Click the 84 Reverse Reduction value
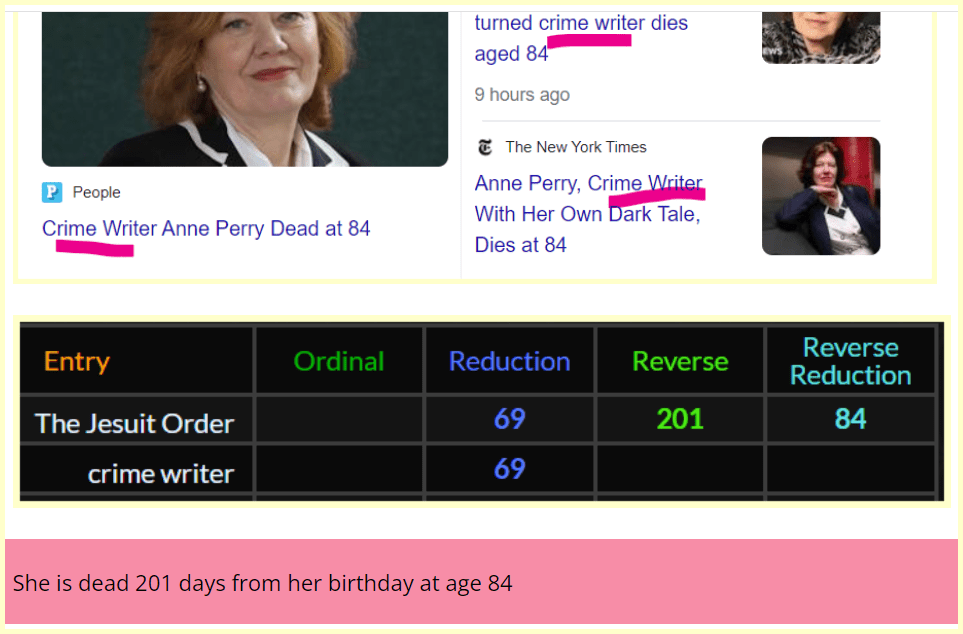Screen dimensions: 963x634 850,418
